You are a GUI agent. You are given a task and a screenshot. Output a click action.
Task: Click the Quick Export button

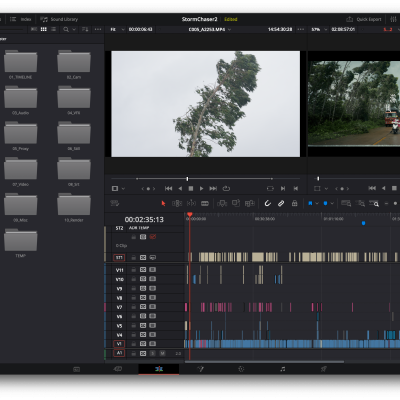[x=364, y=19]
